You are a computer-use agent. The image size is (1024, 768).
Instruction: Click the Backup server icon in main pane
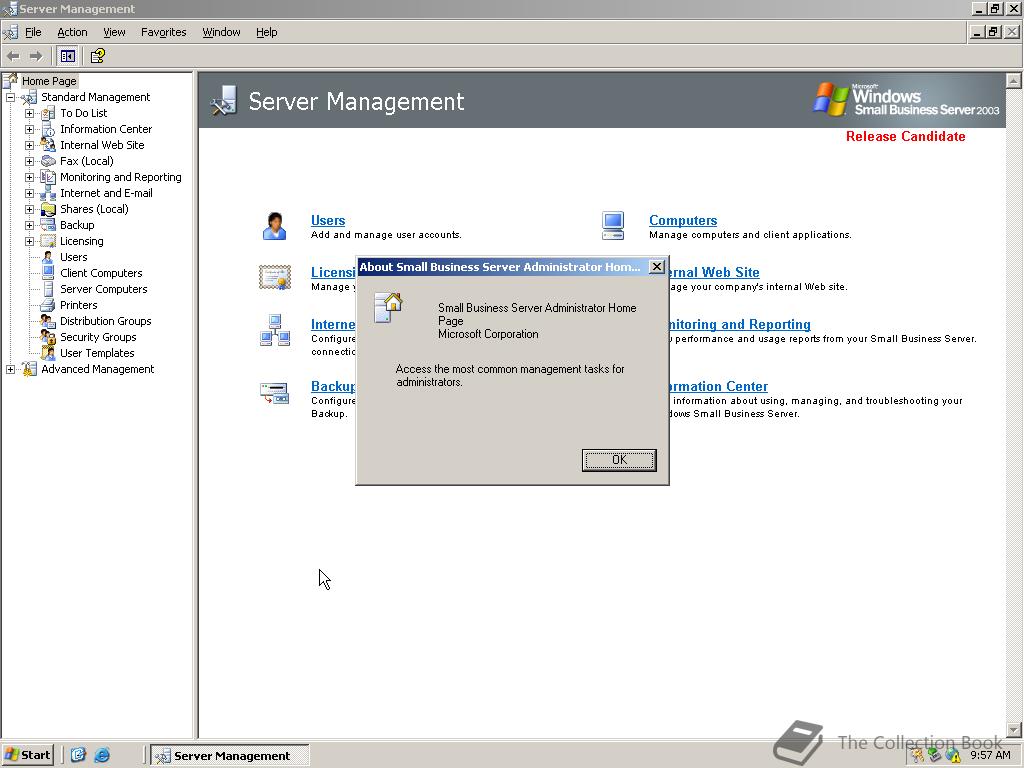click(x=274, y=392)
